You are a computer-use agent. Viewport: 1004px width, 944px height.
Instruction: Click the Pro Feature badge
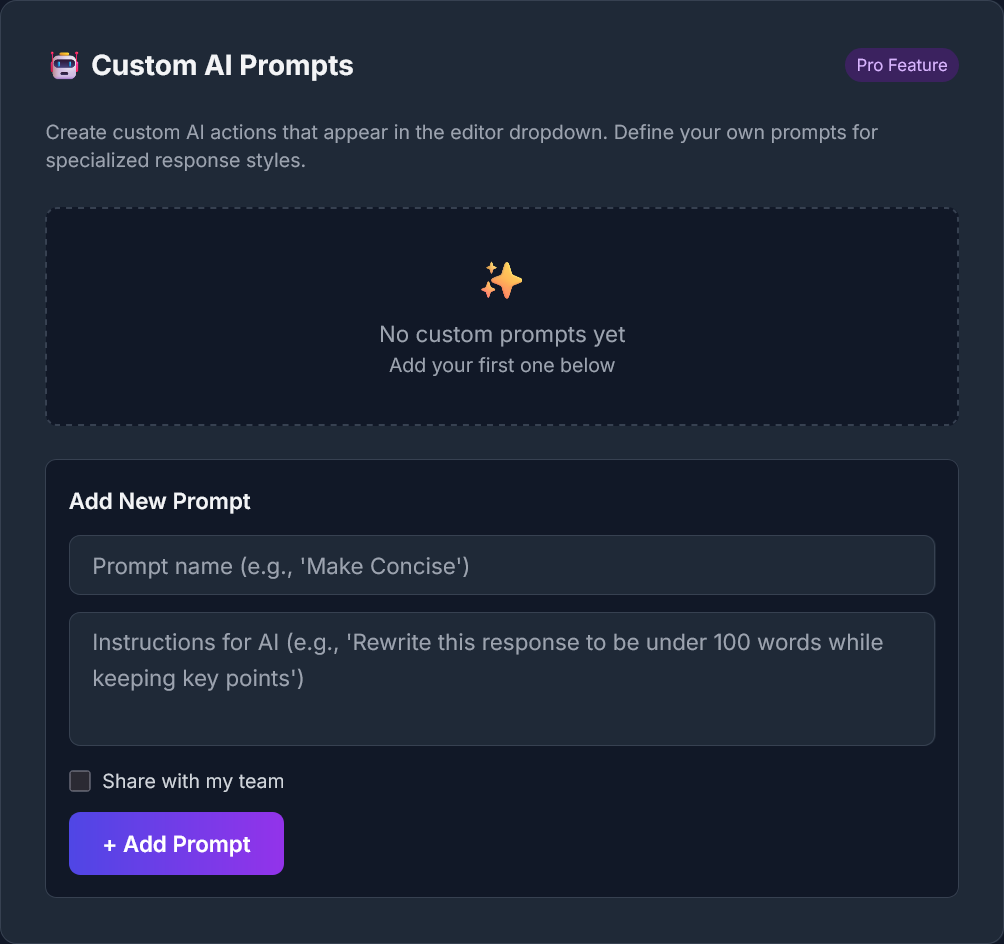coord(901,66)
